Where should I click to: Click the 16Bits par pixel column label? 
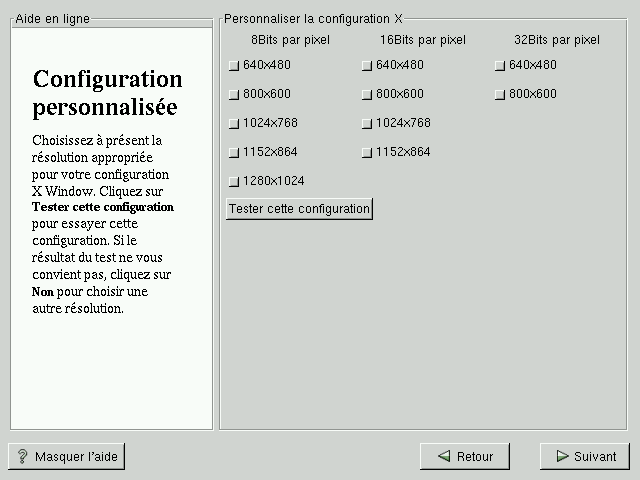click(x=423, y=40)
